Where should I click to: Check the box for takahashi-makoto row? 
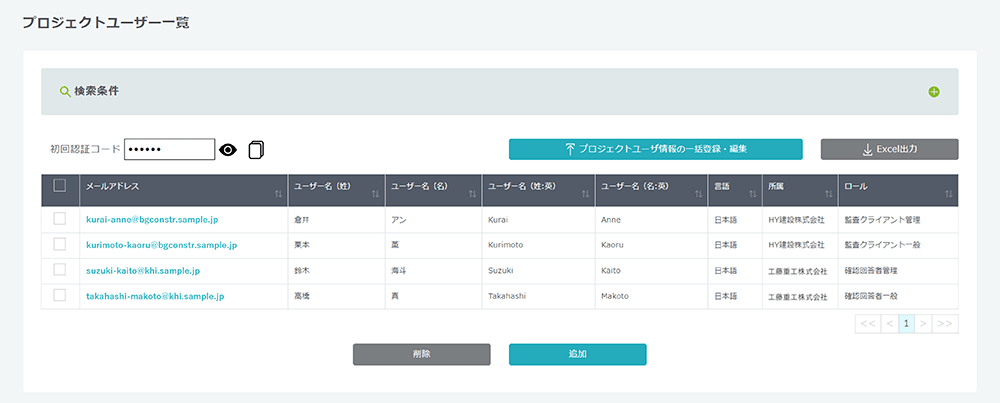[x=60, y=296]
